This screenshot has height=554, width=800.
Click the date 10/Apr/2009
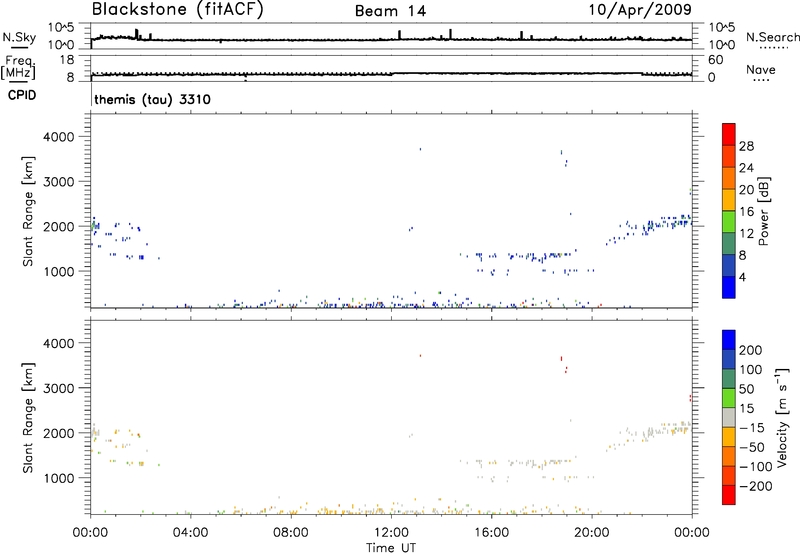(x=640, y=10)
